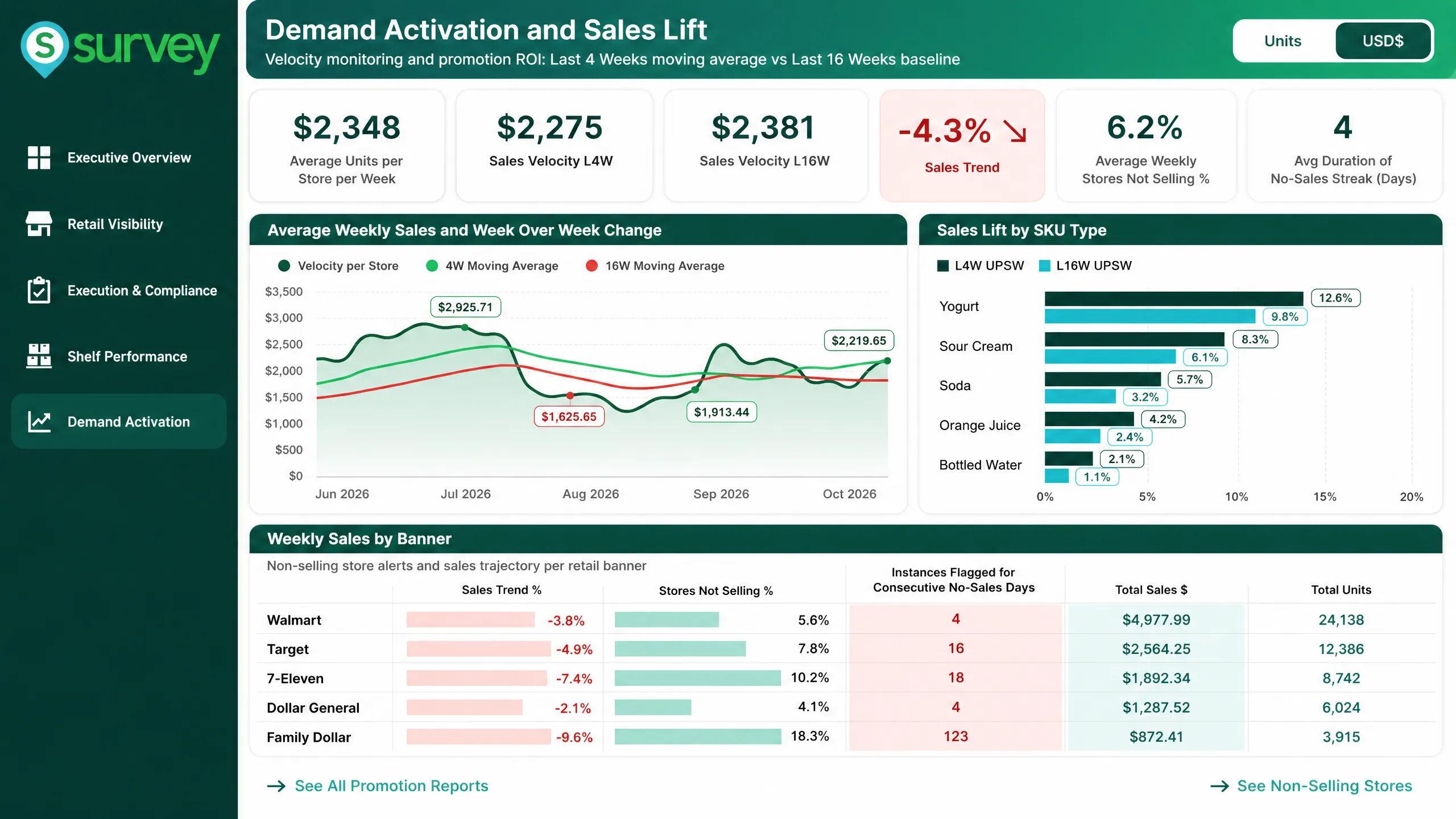Toggle 16W Moving Average legend series
The image size is (1456, 819).
(655, 266)
